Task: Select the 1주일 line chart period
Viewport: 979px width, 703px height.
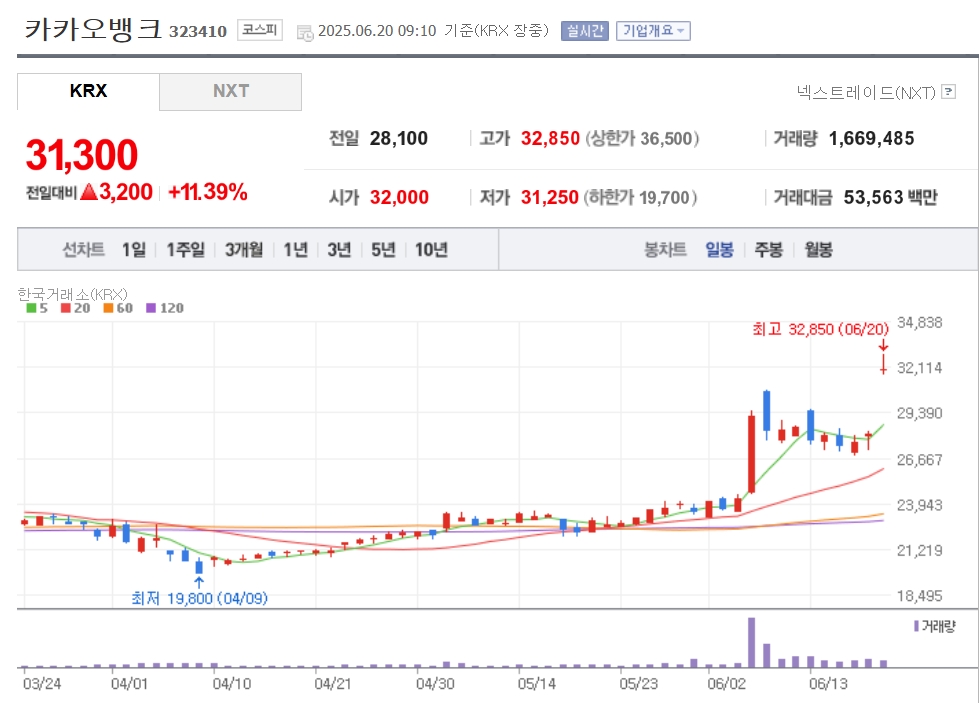Action: click(185, 250)
